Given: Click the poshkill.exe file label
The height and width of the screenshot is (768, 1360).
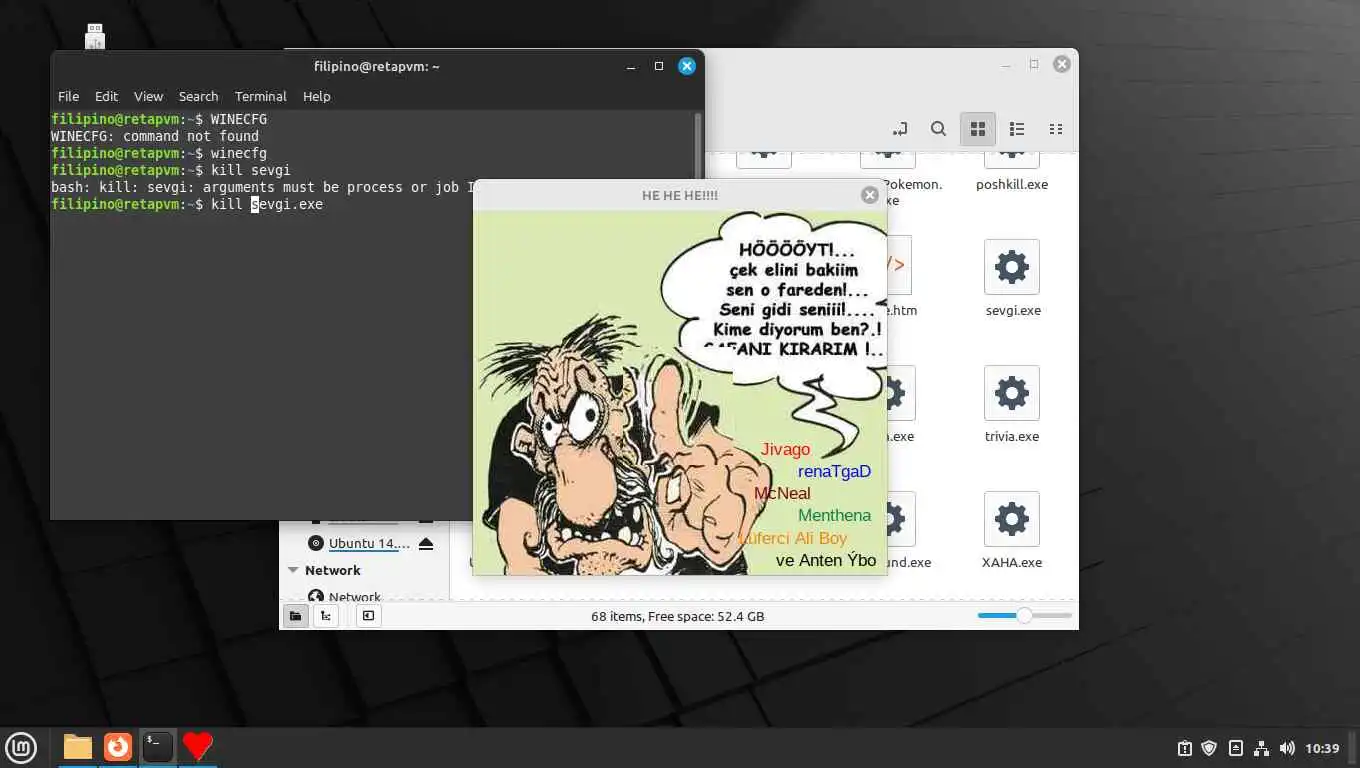Looking at the screenshot, I should (1012, 184).
